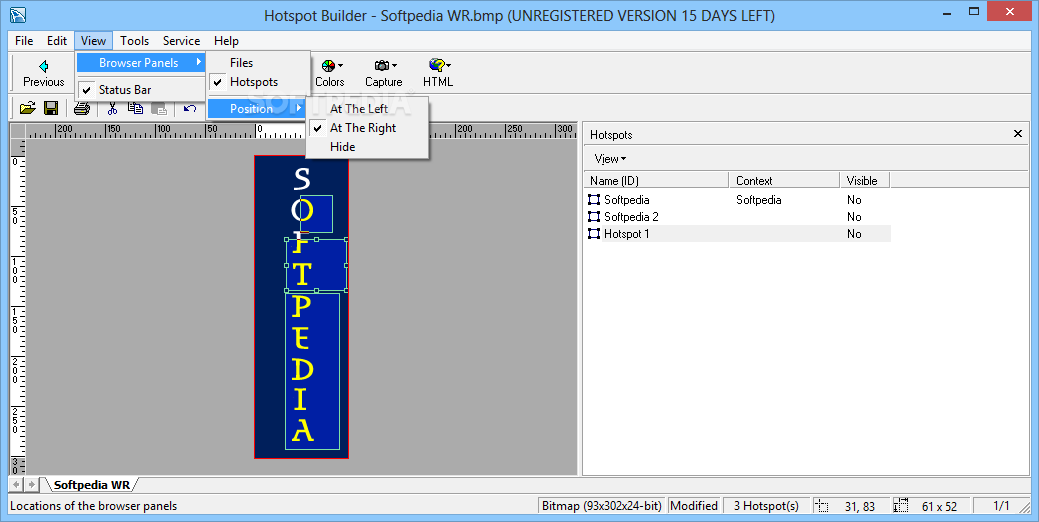This screenshot has height=522, width=1039.
Task: Open the HTML toolbar tool
Action: [438, 73]
